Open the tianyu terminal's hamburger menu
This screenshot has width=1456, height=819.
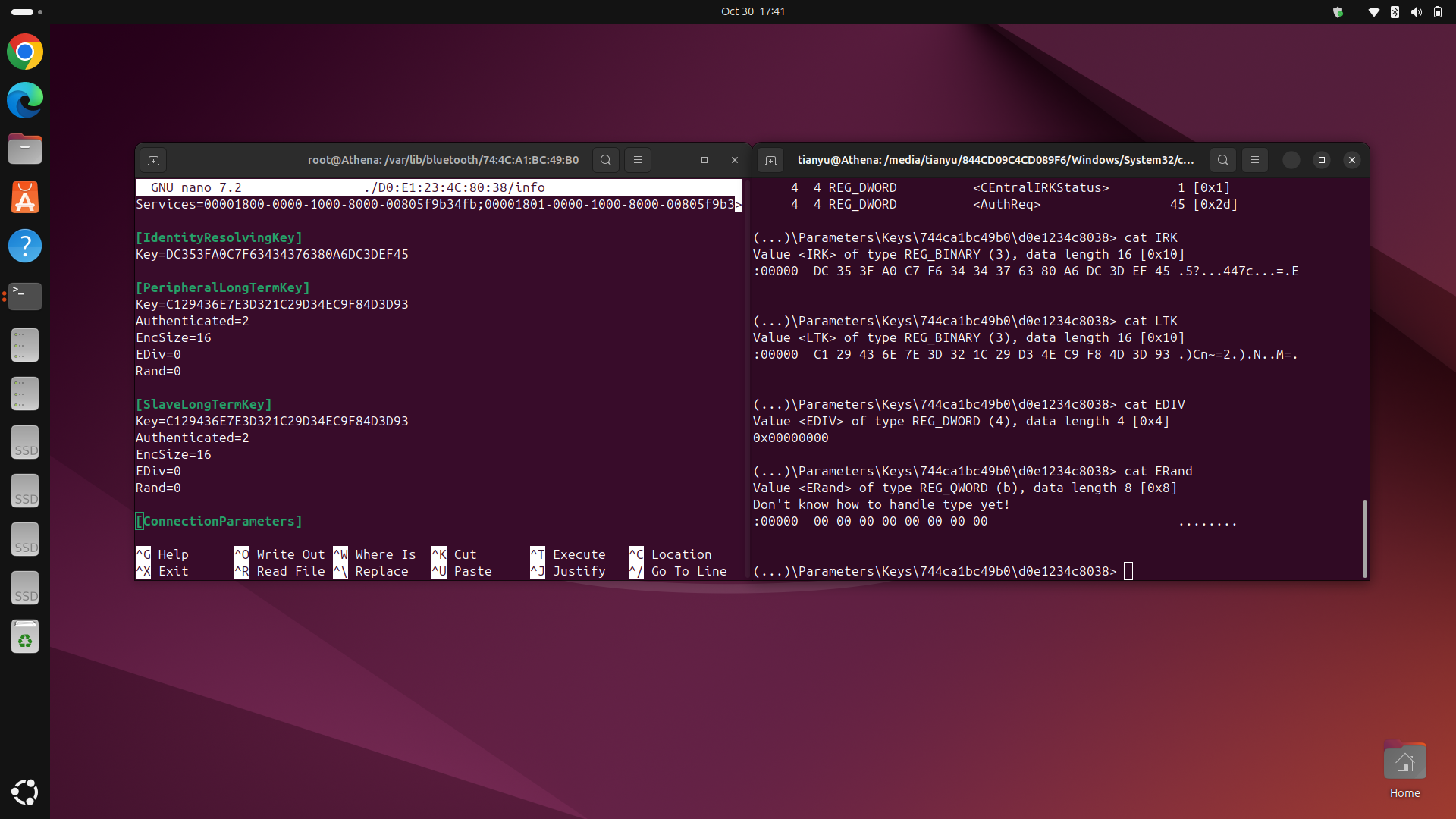click(1255, 160)
